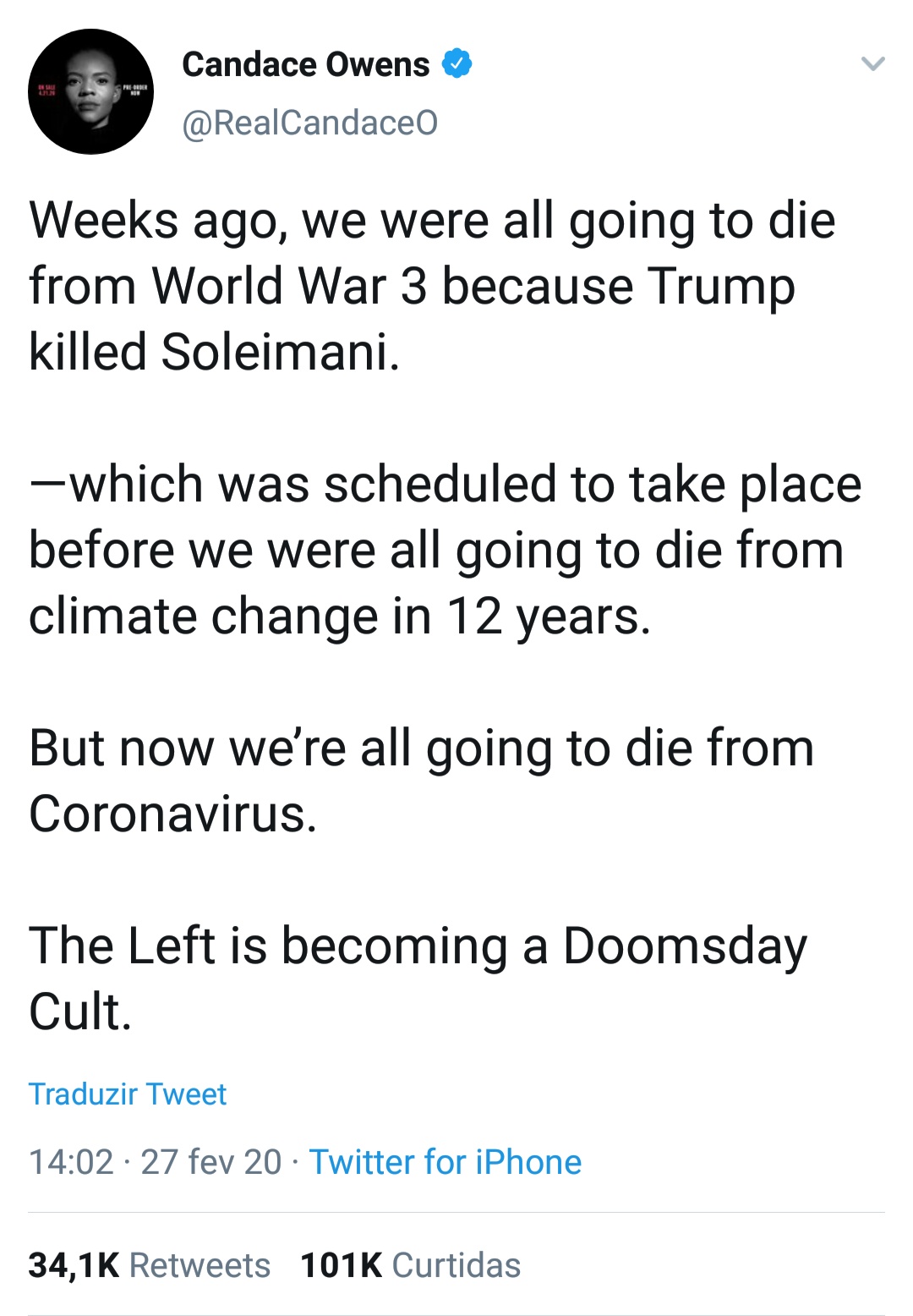
Task: Open the Candace Owens display name
Action: tap(306, 64)
